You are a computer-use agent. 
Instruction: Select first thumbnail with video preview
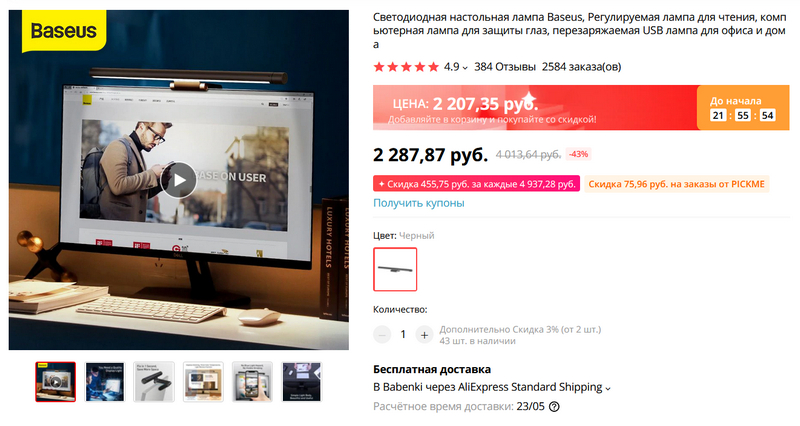[56, 382]
